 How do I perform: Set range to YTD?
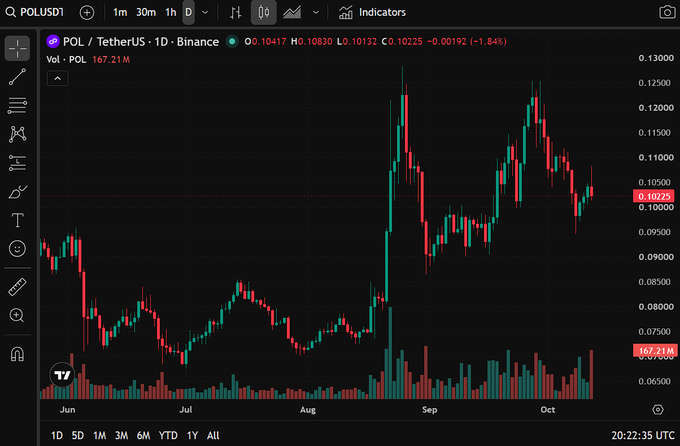[x=168, y=435]
